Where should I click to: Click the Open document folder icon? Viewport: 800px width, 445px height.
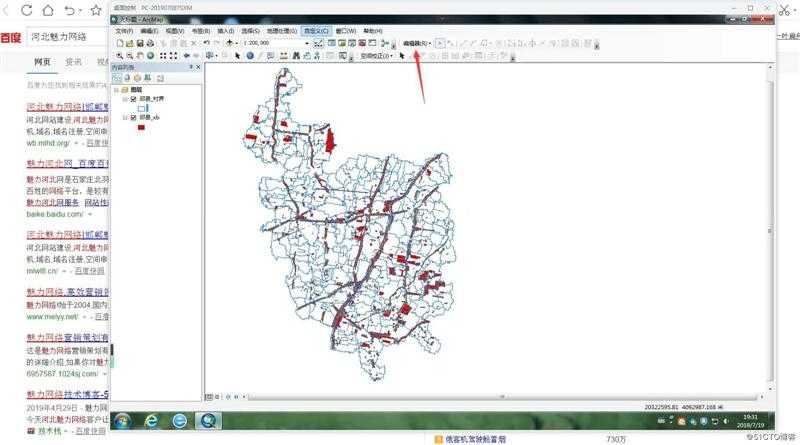[129, 43]
